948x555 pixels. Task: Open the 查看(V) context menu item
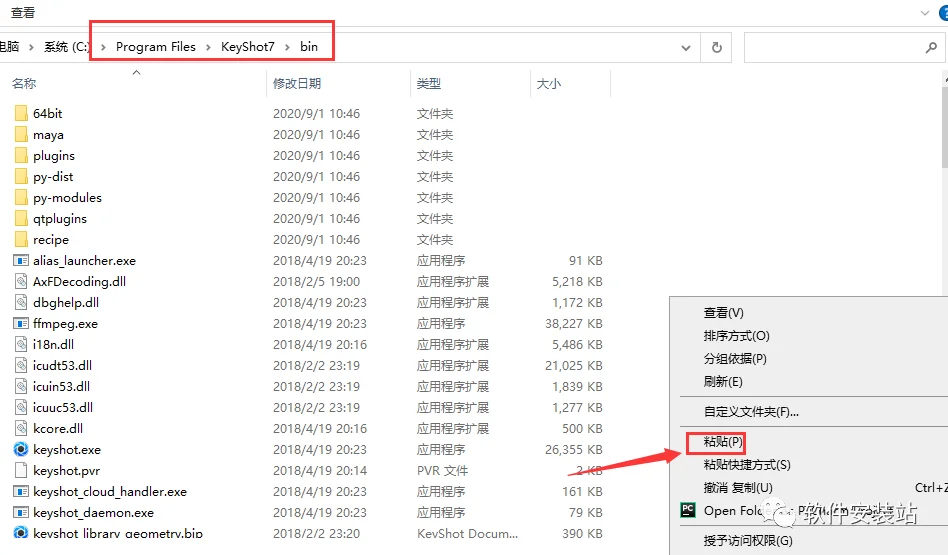(x=723, y=313)
